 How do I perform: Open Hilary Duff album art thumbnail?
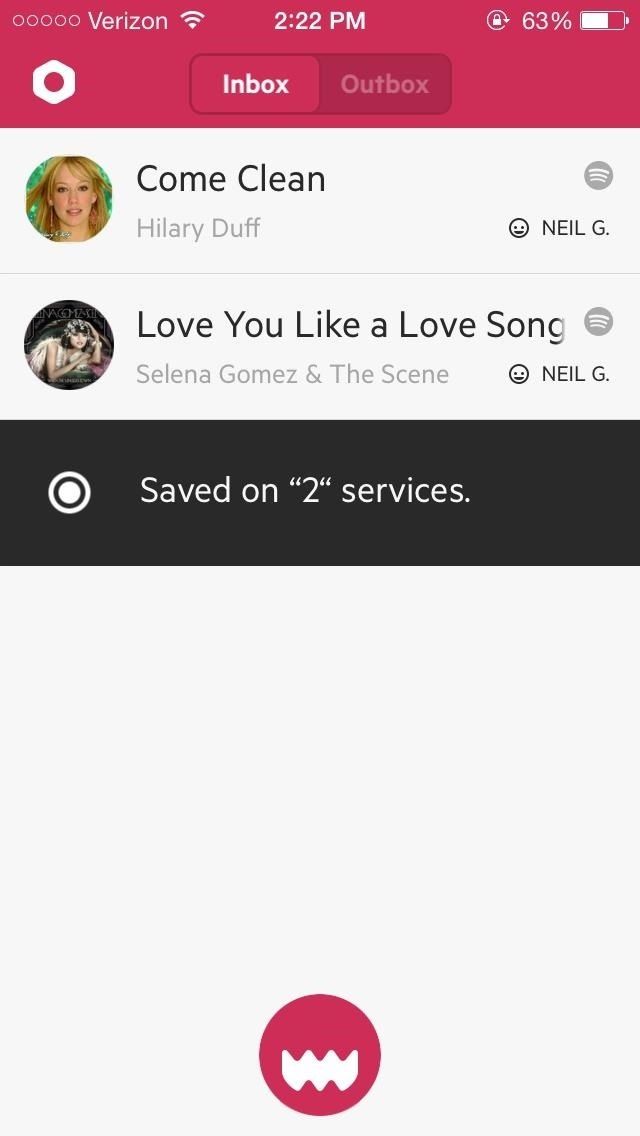(69, 199)
